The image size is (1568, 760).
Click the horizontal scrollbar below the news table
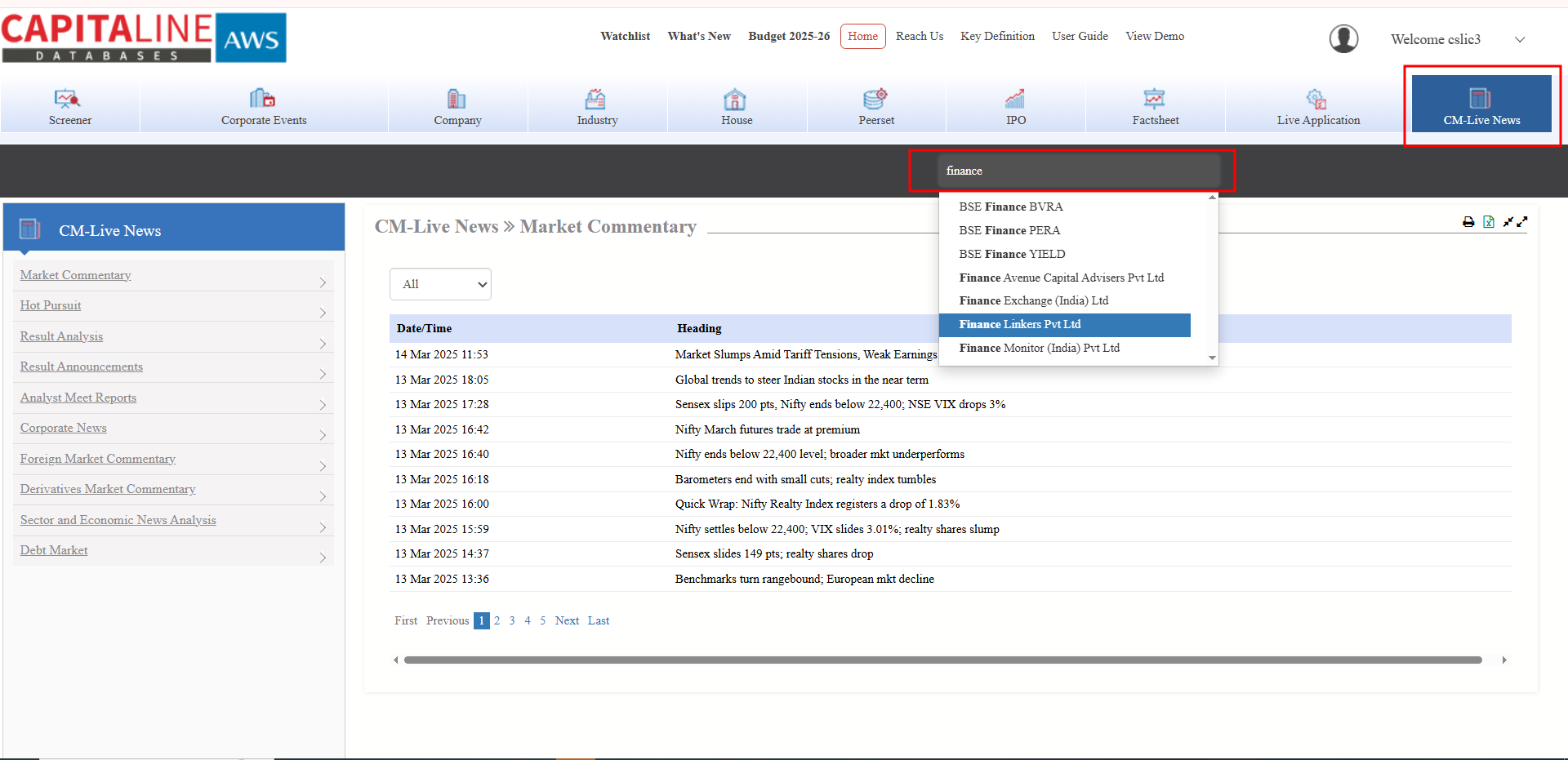click(x=942, y=660)
